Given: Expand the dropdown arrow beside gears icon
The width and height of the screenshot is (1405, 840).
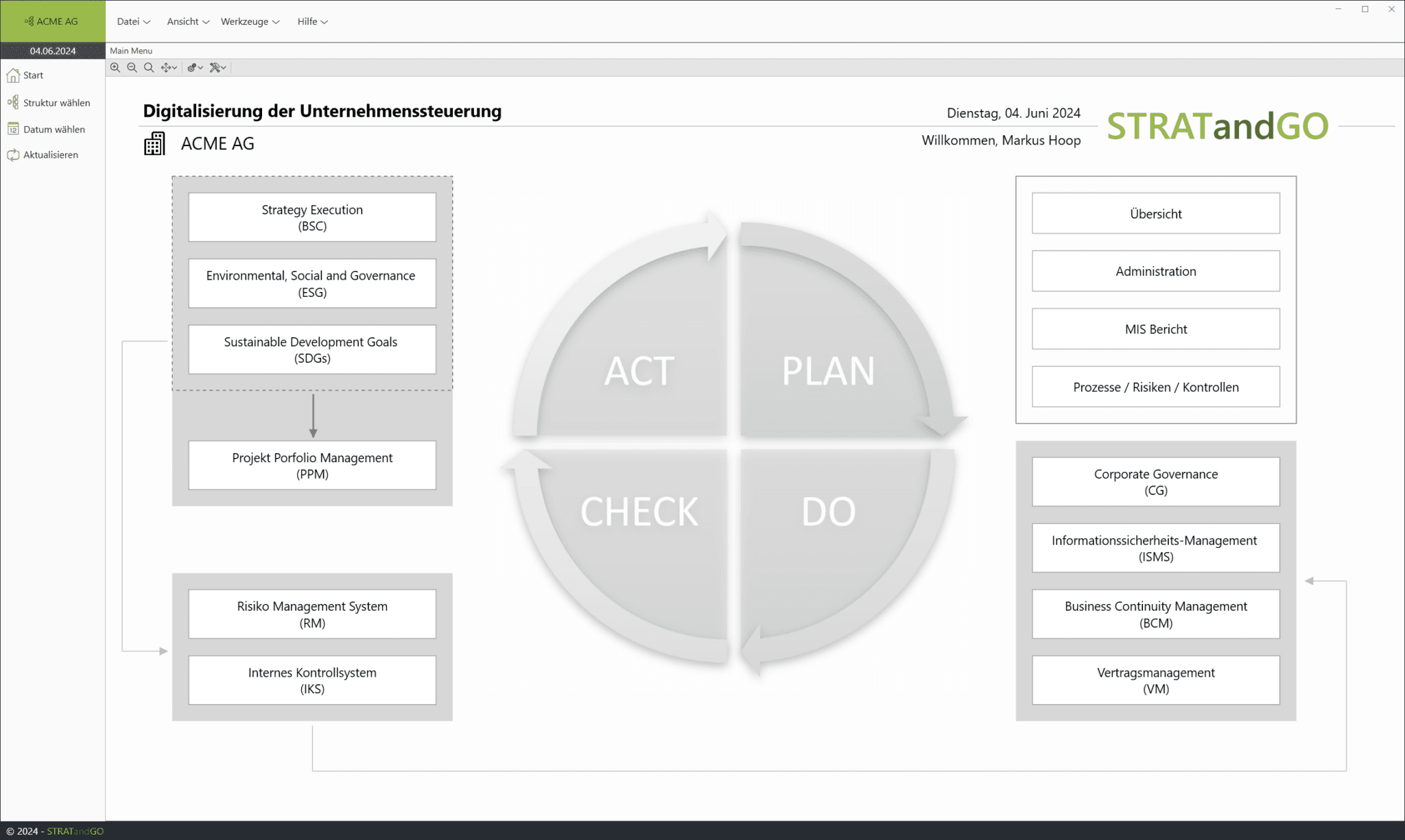Looking at the screenshot, I should coord(200,68).
